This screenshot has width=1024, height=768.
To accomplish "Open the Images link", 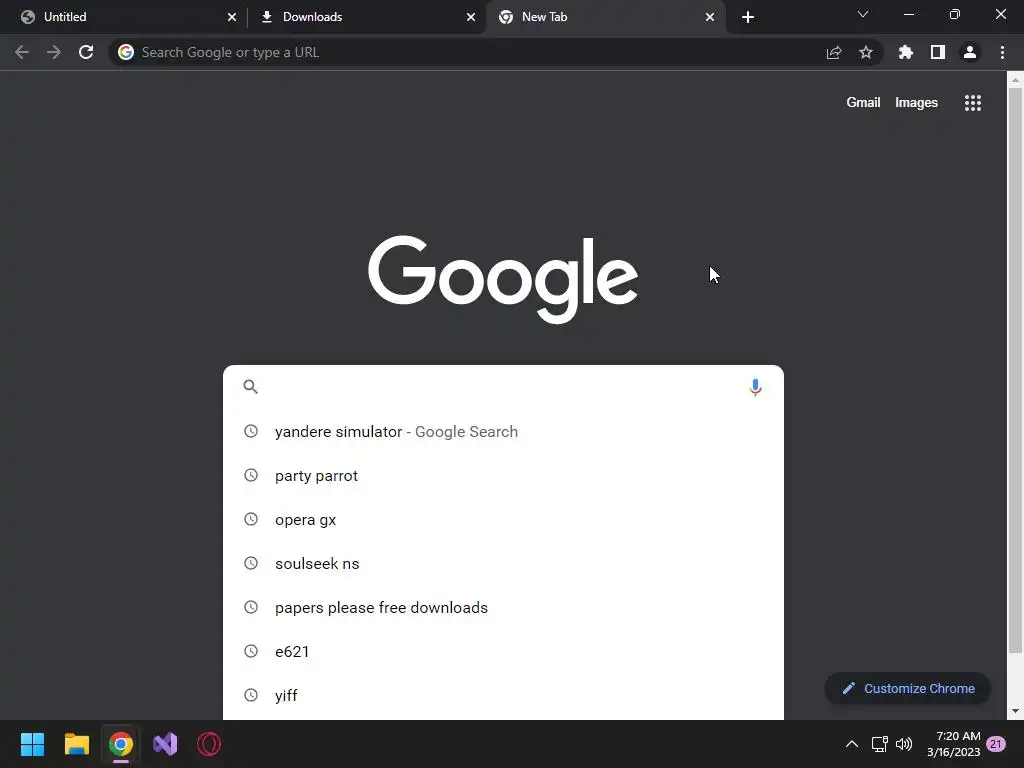I will [x=916, y=103].
